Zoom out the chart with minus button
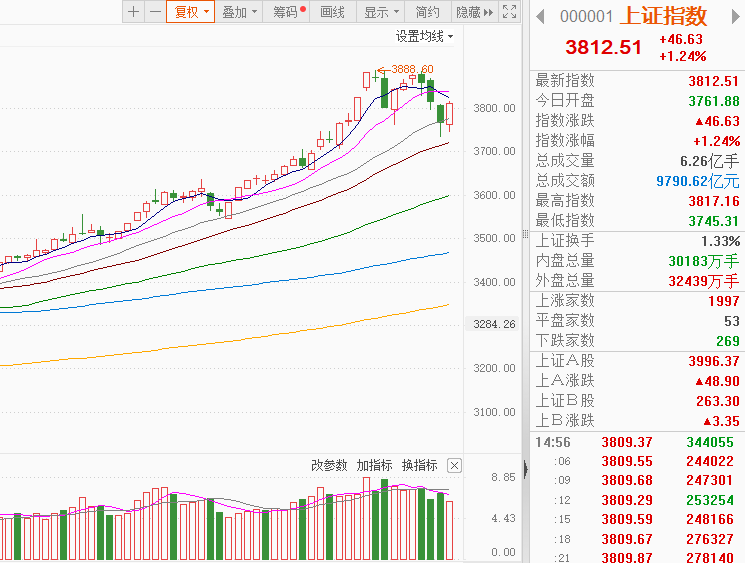This screenshot has width=745, height=563. 155,12
